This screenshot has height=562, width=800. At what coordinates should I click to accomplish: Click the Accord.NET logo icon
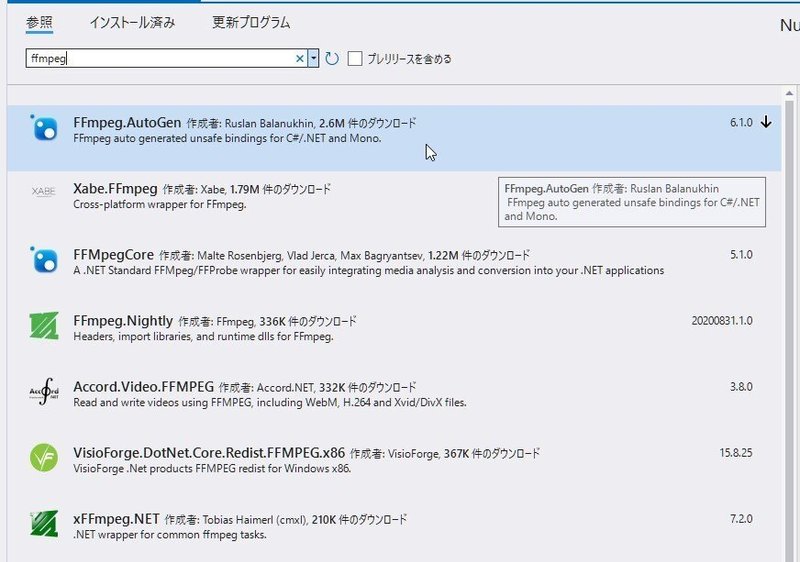44,391
